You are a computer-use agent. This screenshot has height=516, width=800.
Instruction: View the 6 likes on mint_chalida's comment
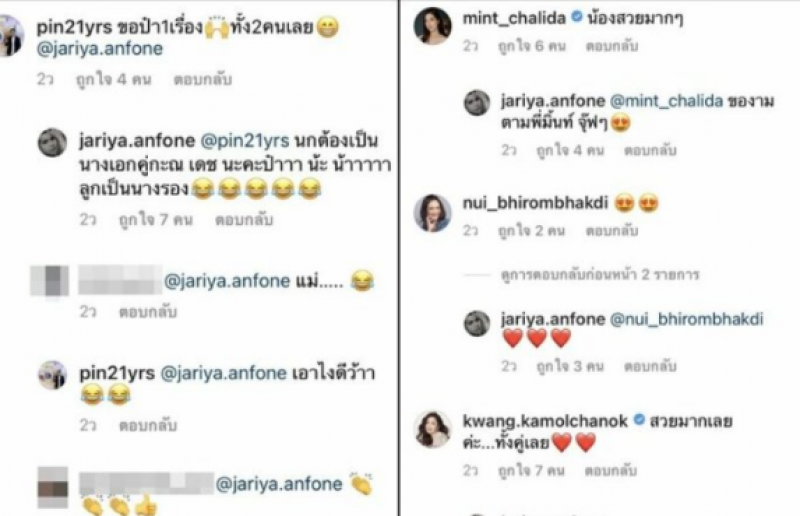tap(532, 46)
